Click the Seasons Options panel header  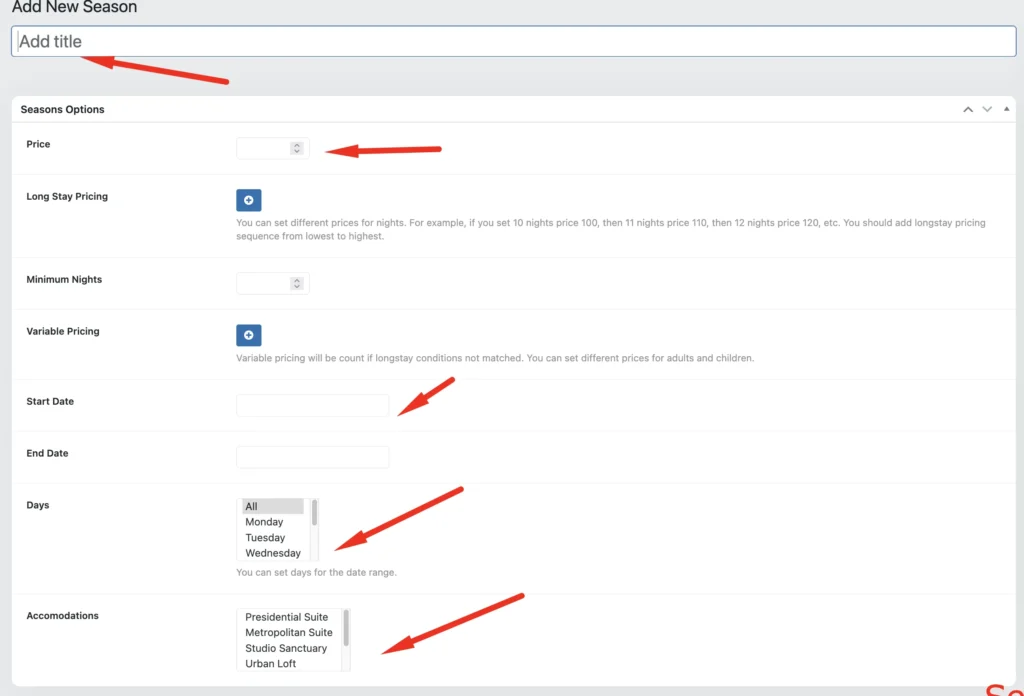513,109
